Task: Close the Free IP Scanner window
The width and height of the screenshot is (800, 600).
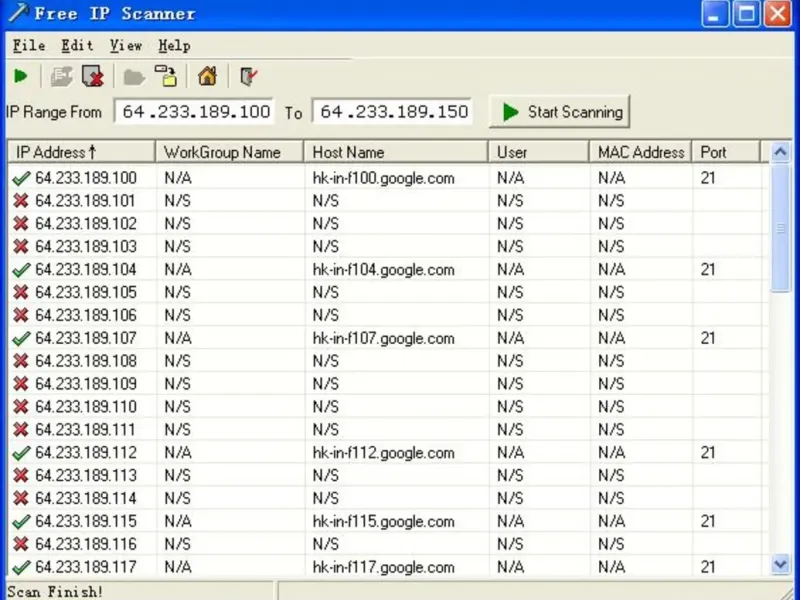Action: (x=777, y=14)
